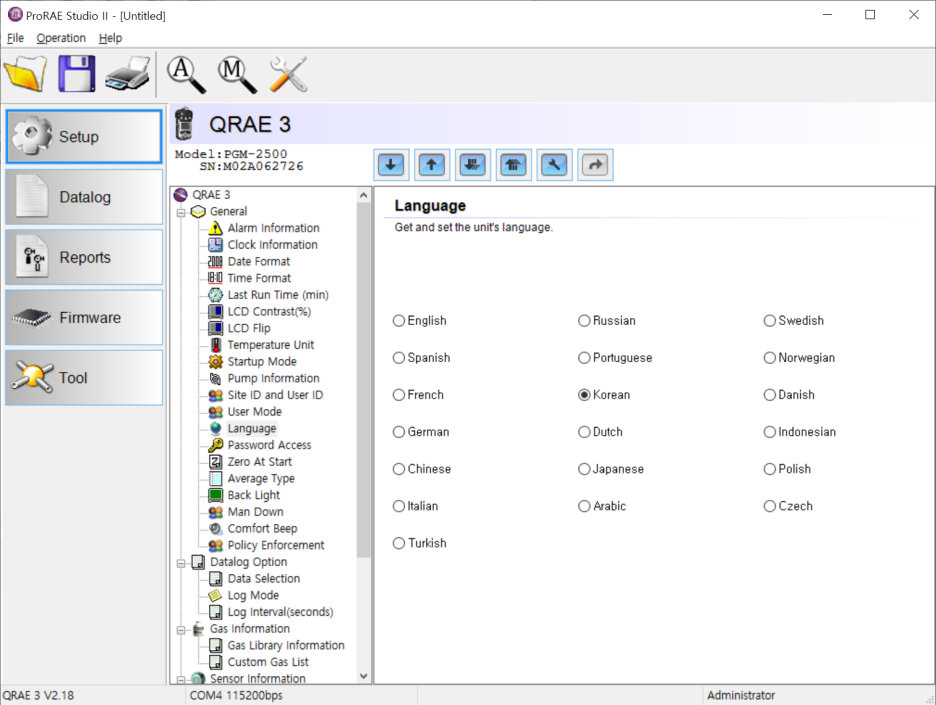Click the download-all settings icon
The image size is (936, 705).
pyautogui.click(x=473, y=165)
